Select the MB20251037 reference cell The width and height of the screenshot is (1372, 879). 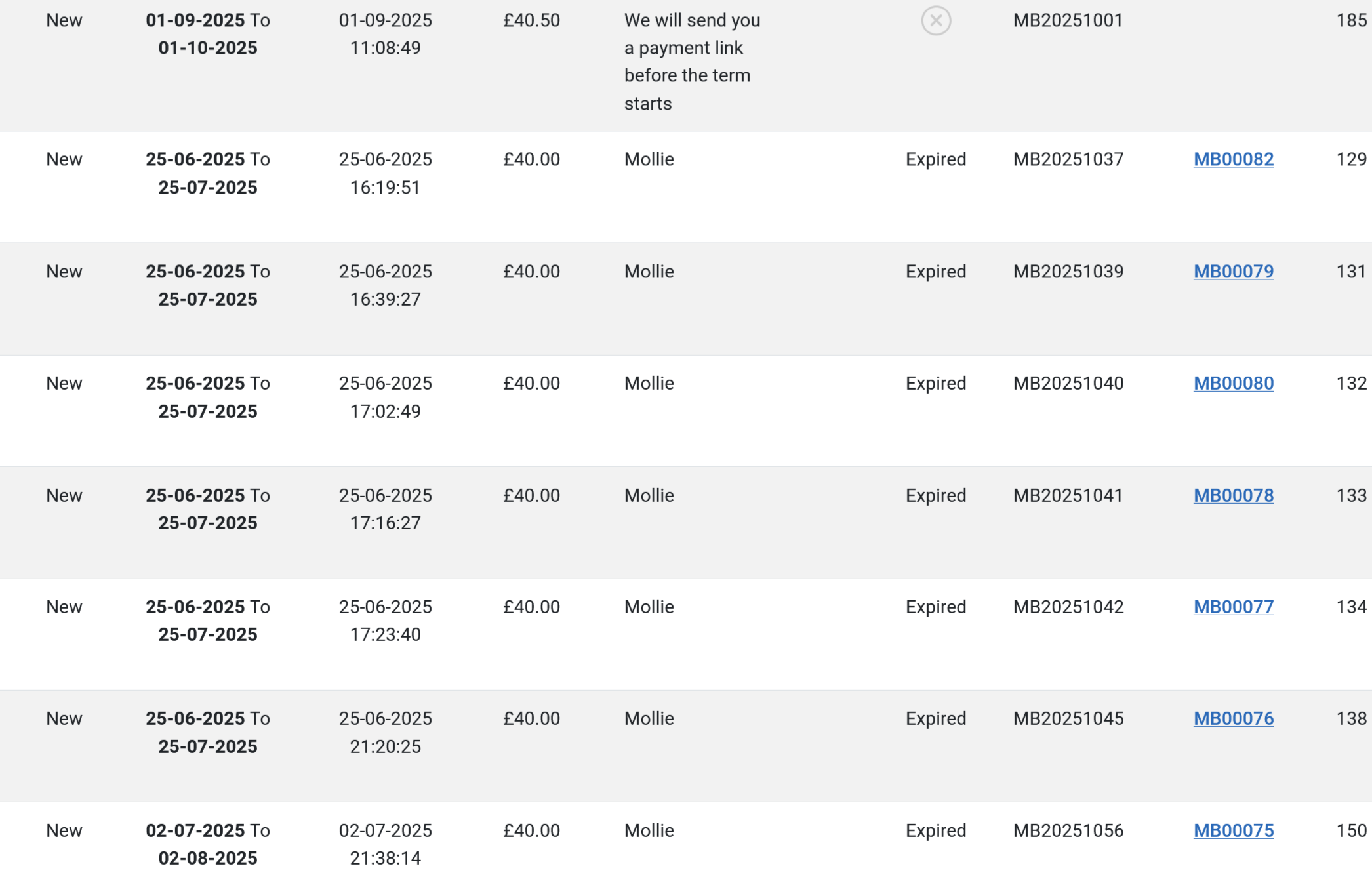point(1068,159)
